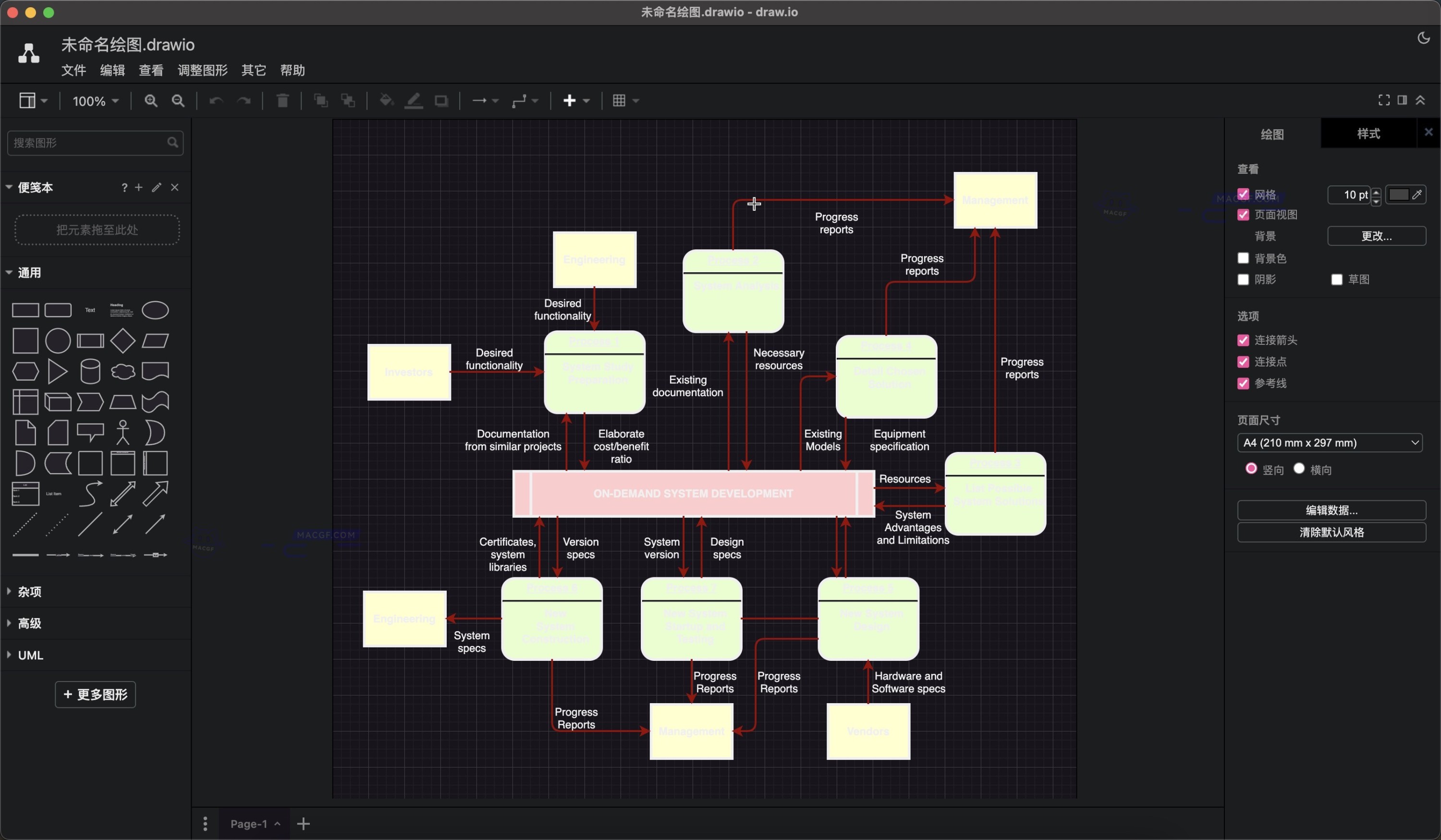Enable the 阴影 checkbox in right panel
1441x840 pixels.
[x=1243, y=279]
